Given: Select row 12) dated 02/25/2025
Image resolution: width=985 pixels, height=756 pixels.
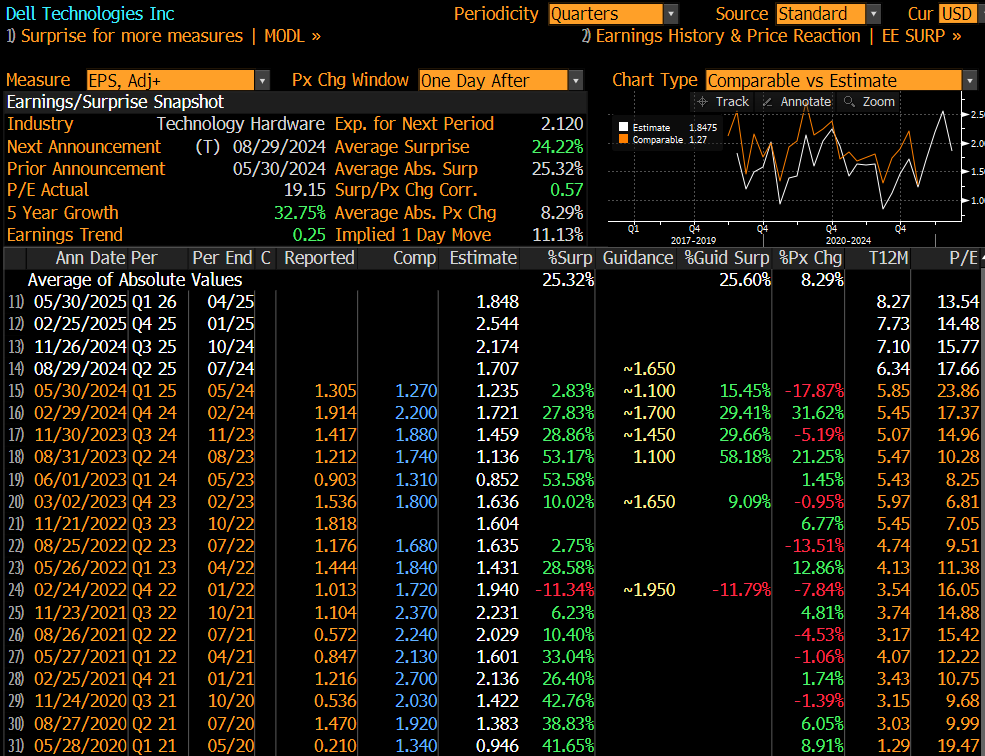Looking at the screenshot, I should coord(492,324).
